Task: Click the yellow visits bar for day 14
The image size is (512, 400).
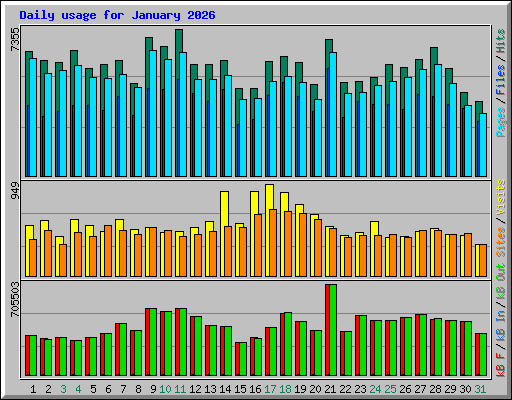Action: [224, 208]
